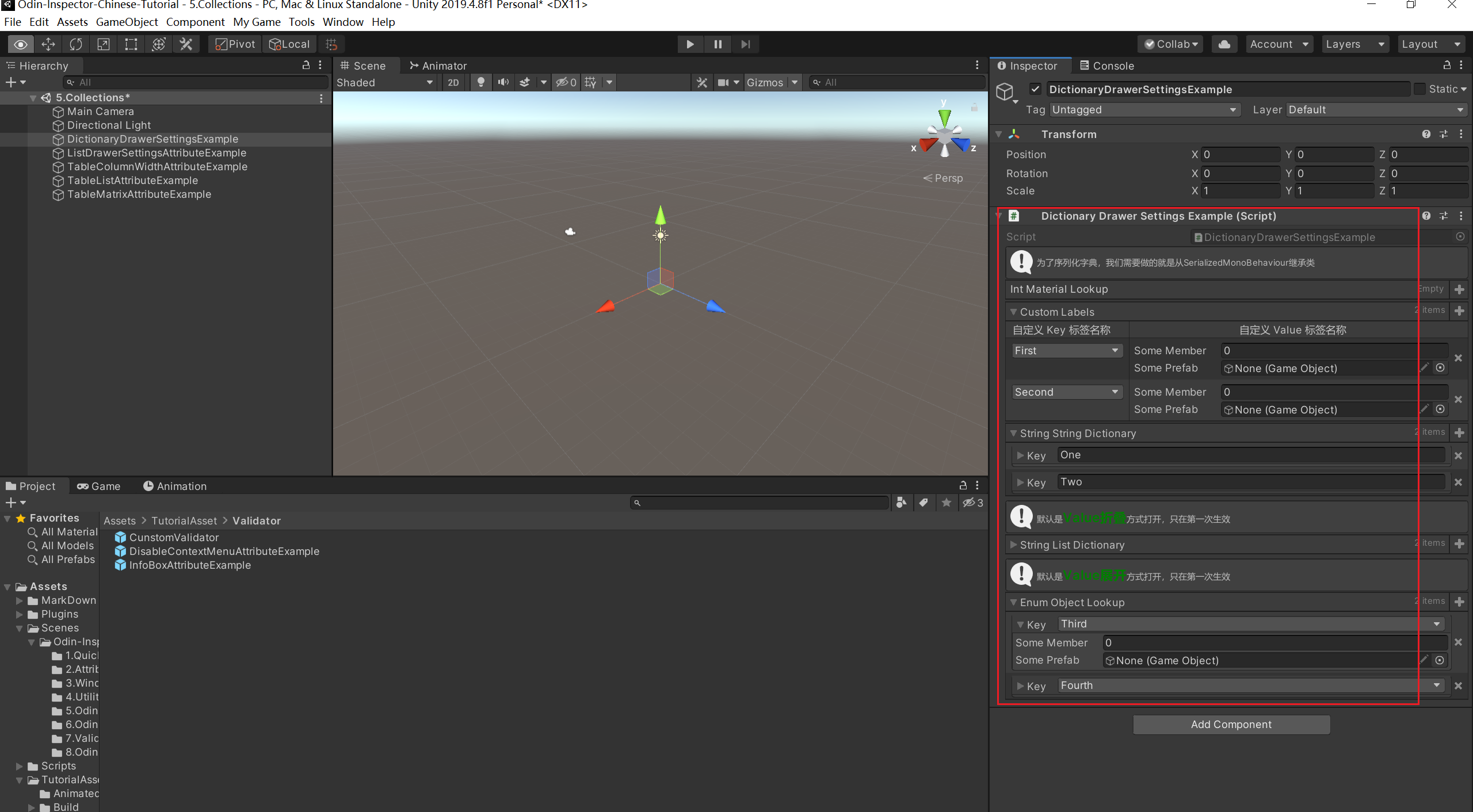1473x812 pixels.
Task: Toggle the Static checkbox
Action: [1419, 89]
